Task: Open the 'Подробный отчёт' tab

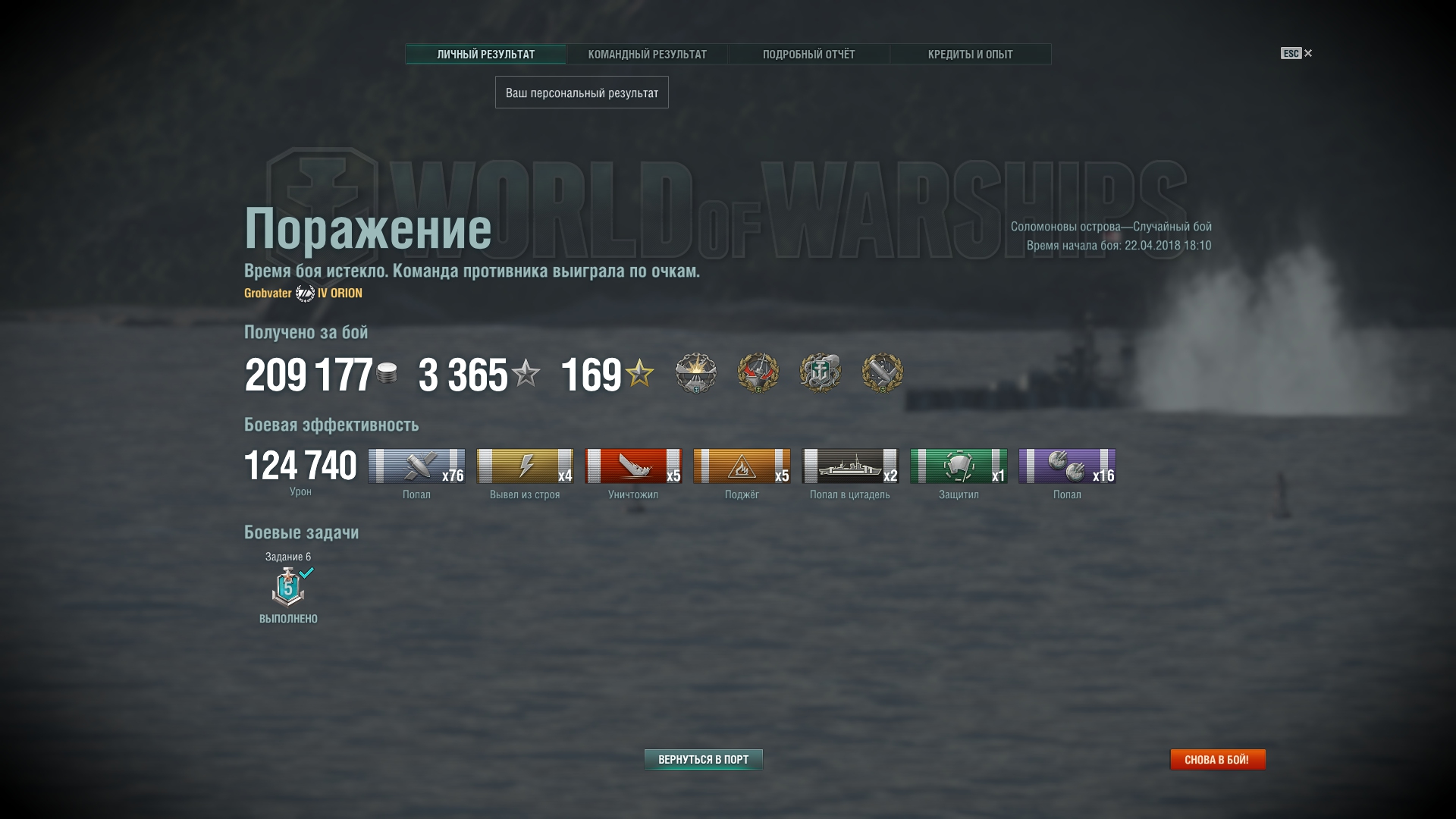Action: [x=808, y=55]
